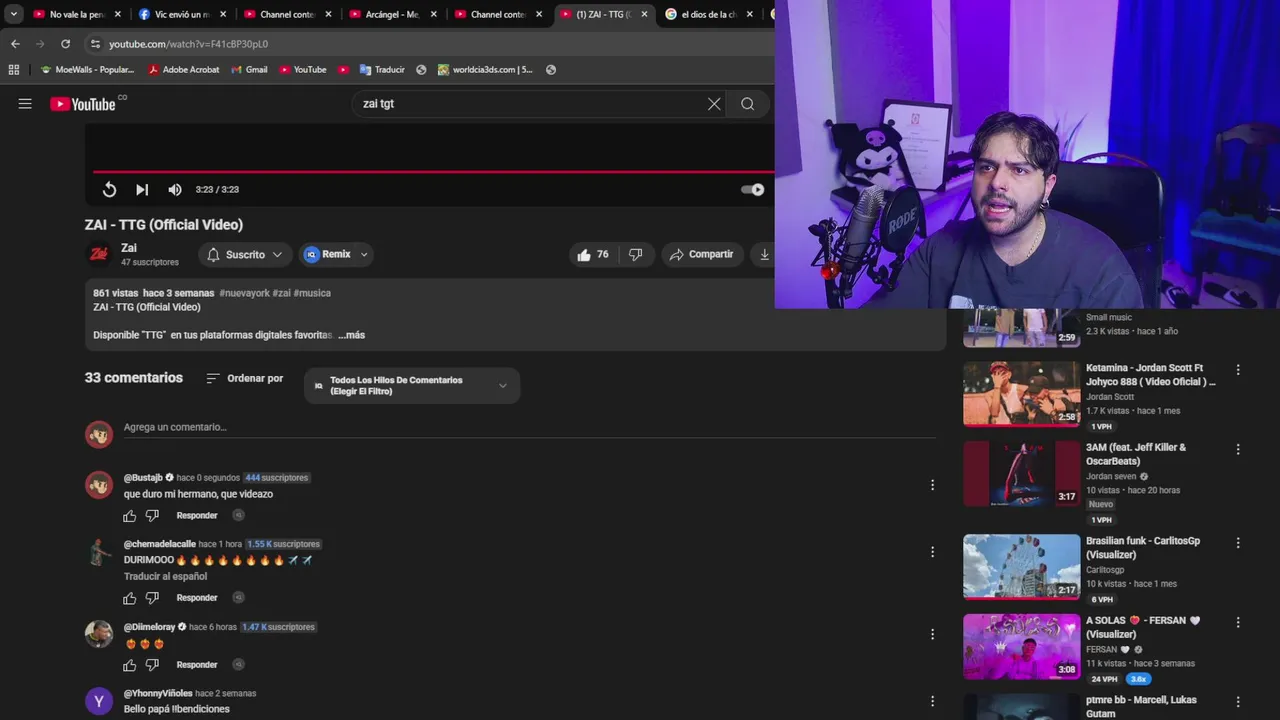Switch to the Arcángel - Me... tab
Viewport: 1280px width, 720px height.
pyautogui.click(x=392, y=14)
